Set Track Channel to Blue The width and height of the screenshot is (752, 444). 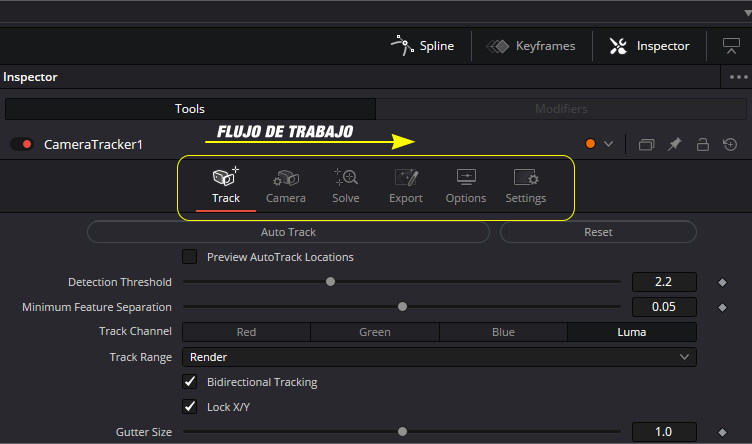pyautogui.click(x=503, y=332)
